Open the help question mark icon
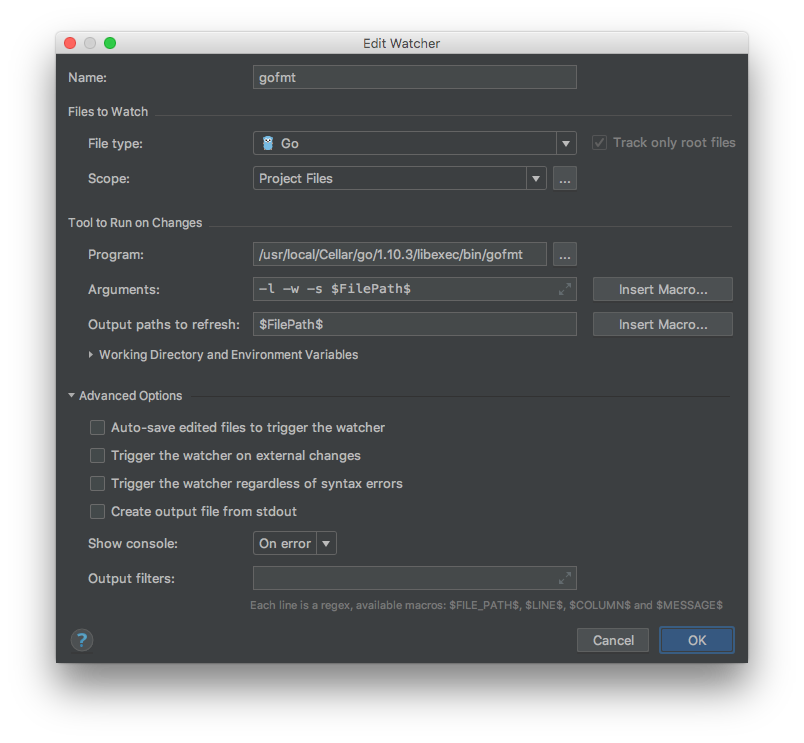Image resolution: width=804 pixels, height=743 pixels. tap(82, 640)
